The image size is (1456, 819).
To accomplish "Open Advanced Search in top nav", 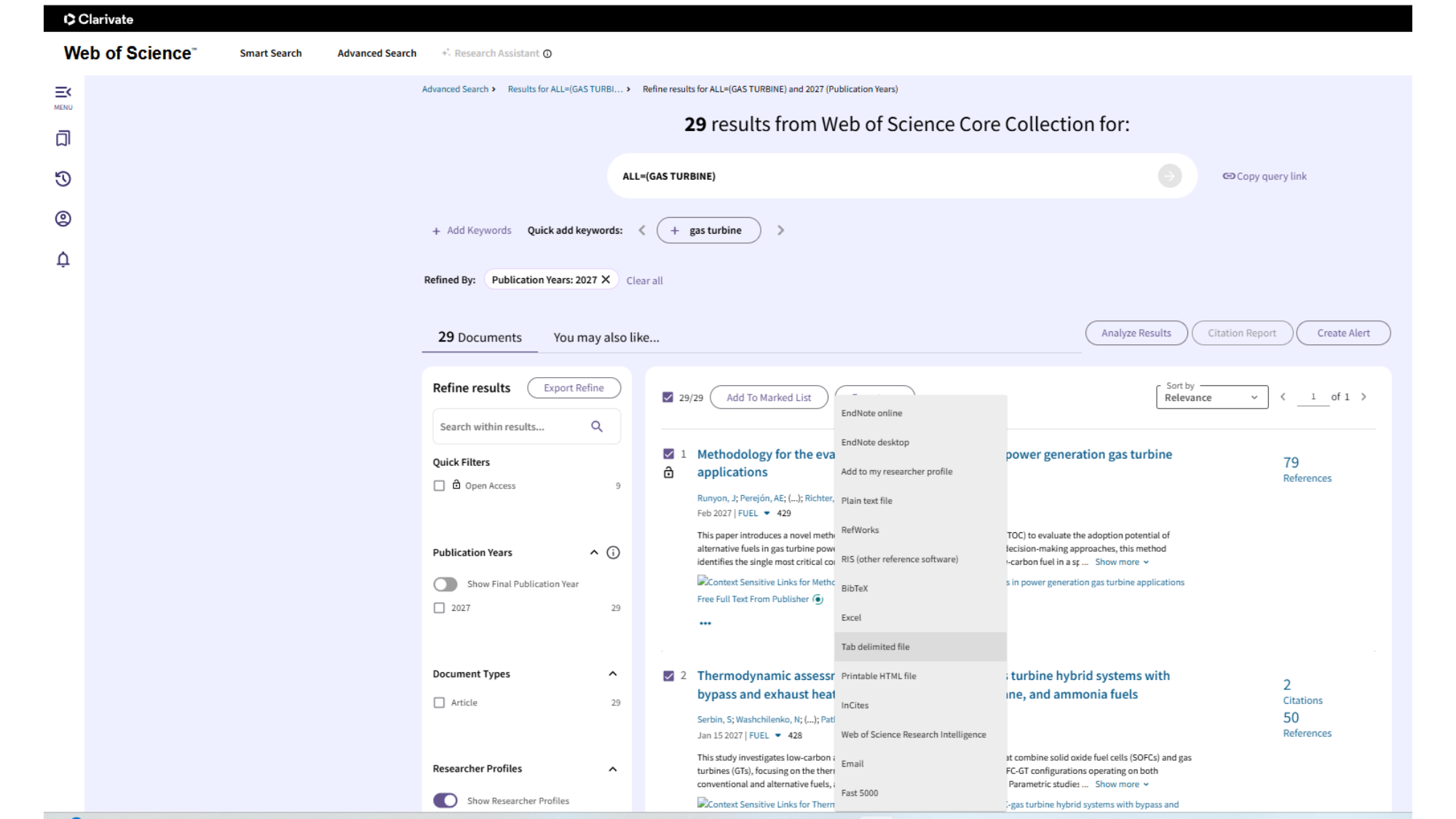I will 377,53.
